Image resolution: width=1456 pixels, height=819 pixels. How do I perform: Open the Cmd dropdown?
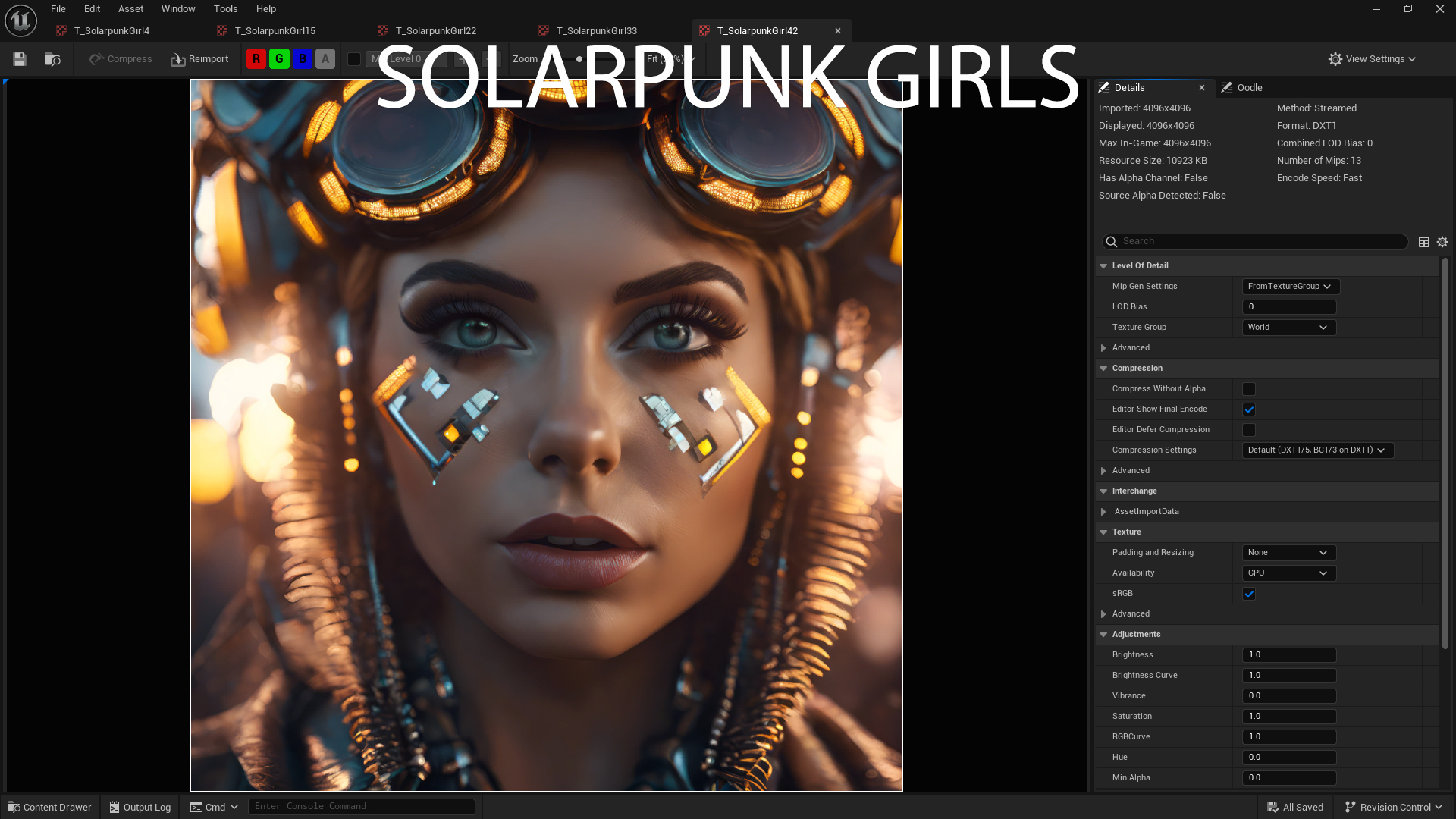[214, 807]
